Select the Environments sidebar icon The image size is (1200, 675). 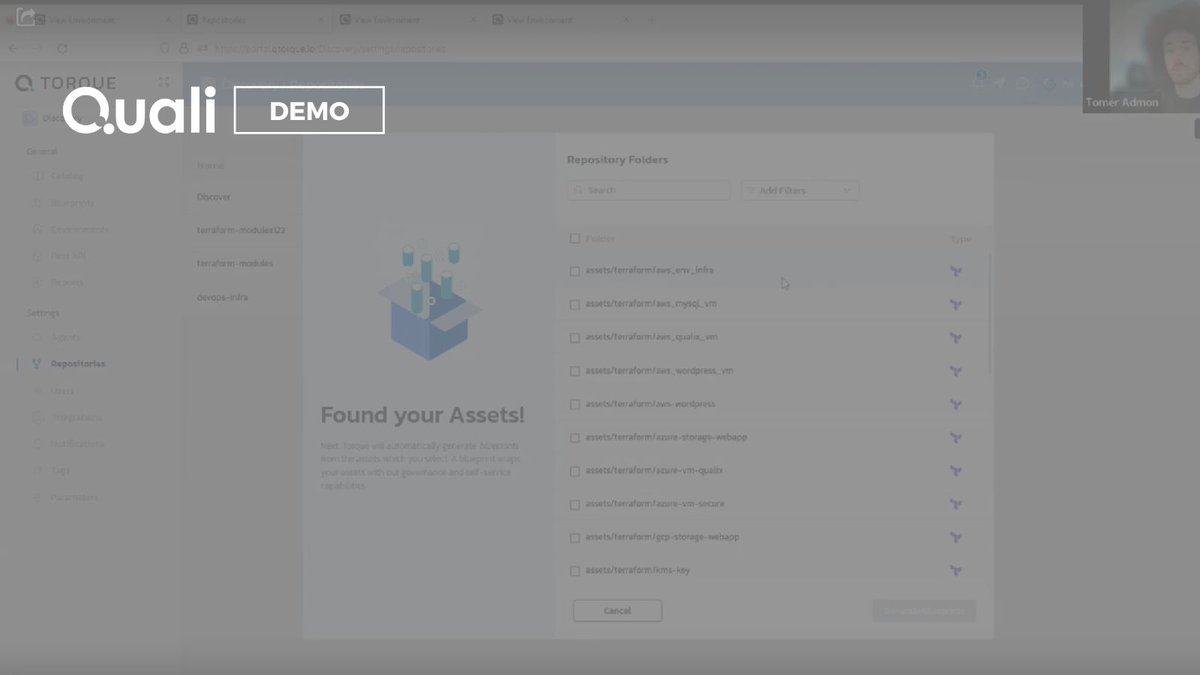38,229
